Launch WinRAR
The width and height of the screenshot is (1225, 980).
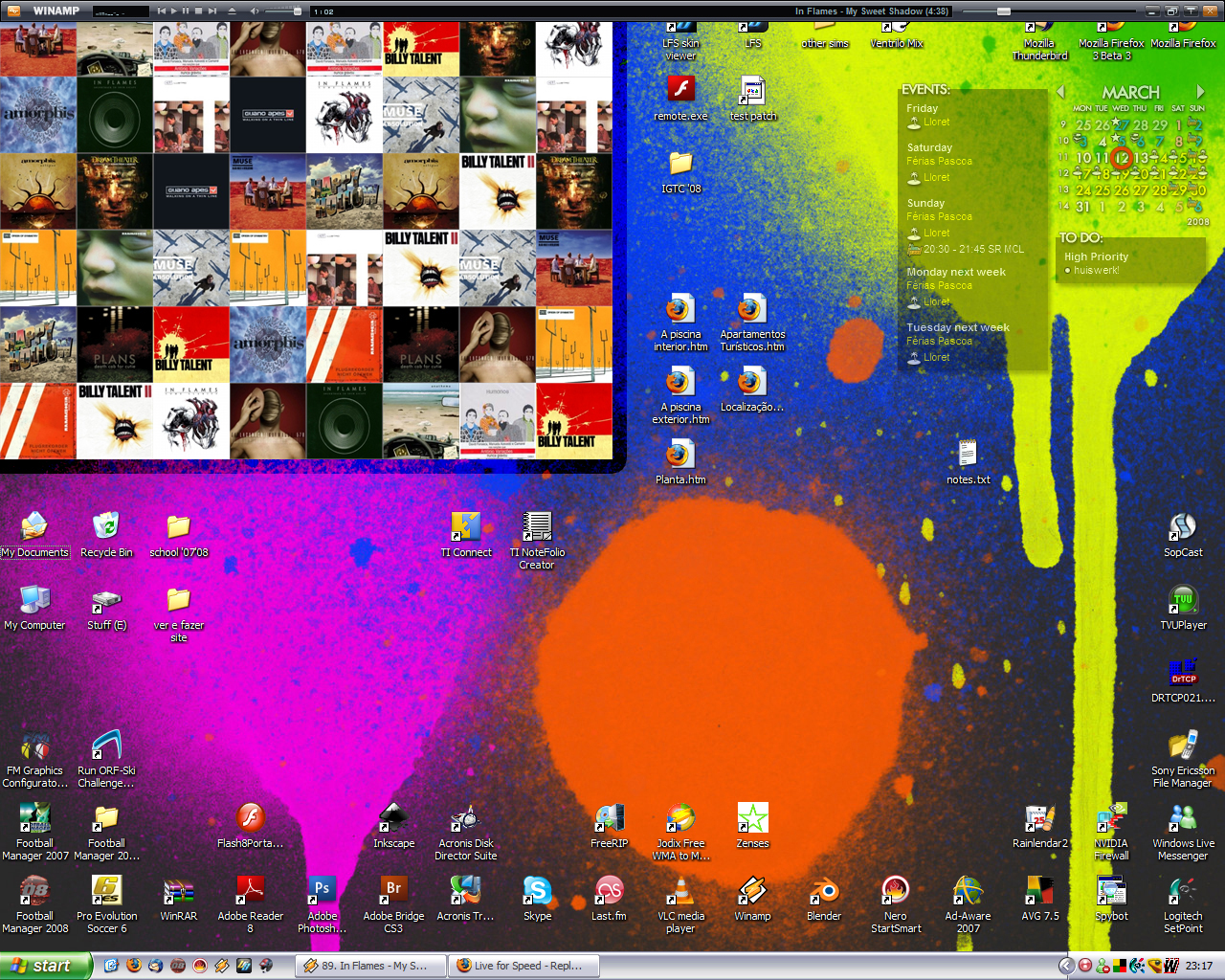click(178, 899)
